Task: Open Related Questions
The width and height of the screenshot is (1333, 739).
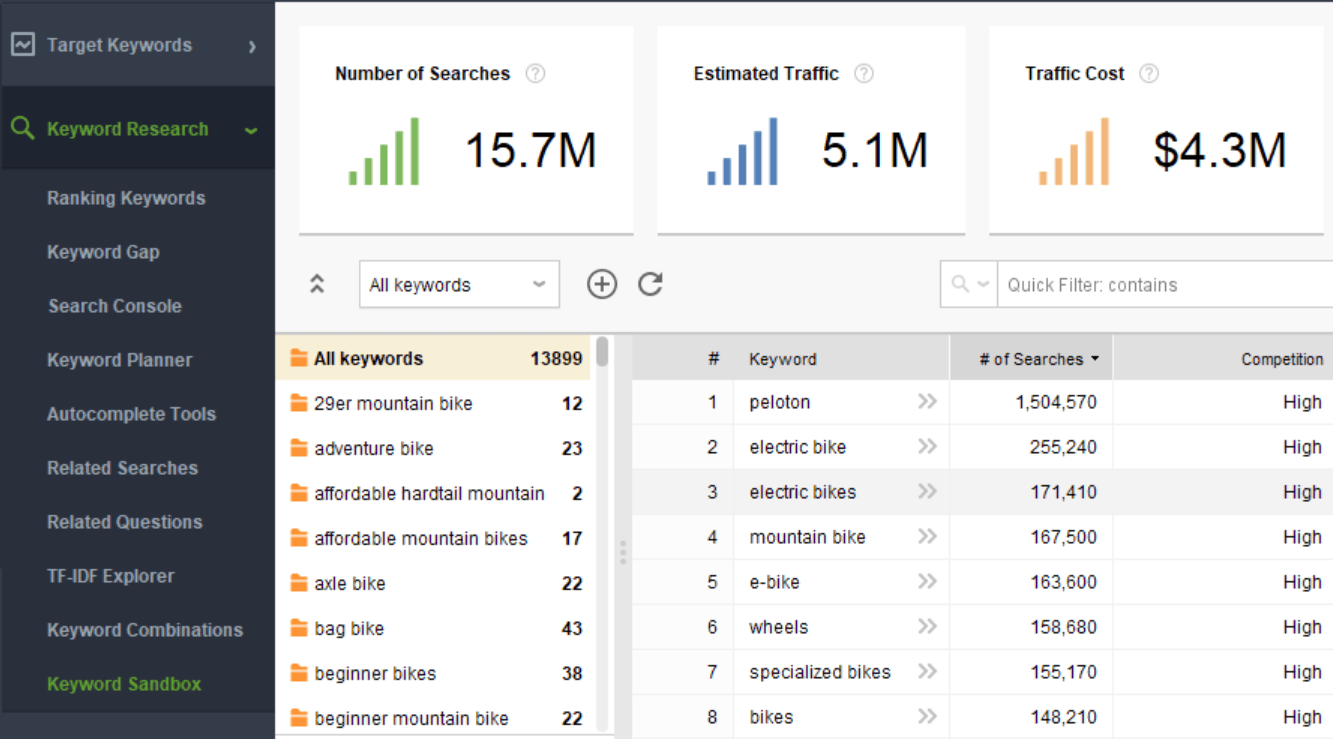Action: [124, 522]
